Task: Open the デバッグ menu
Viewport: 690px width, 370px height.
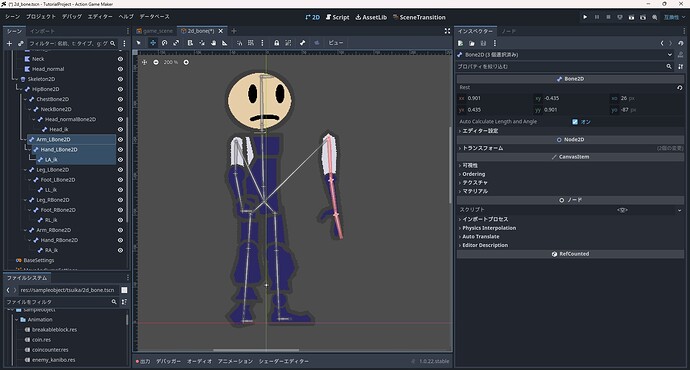Action: [x=72, y=17]
